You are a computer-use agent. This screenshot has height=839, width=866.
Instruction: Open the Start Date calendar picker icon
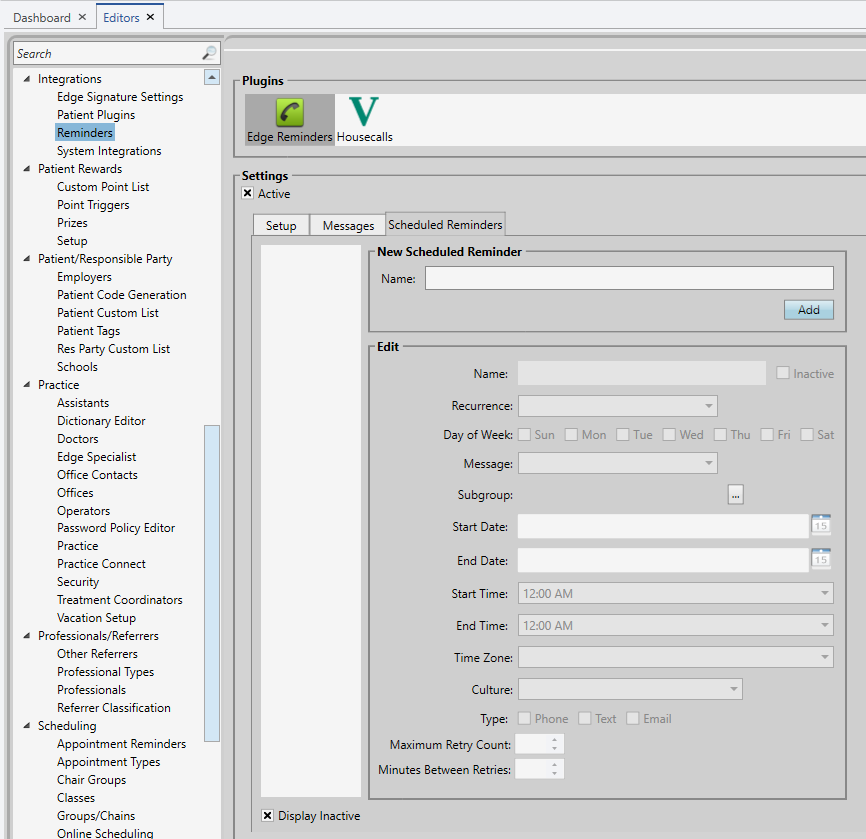click(x=821, y=524)
